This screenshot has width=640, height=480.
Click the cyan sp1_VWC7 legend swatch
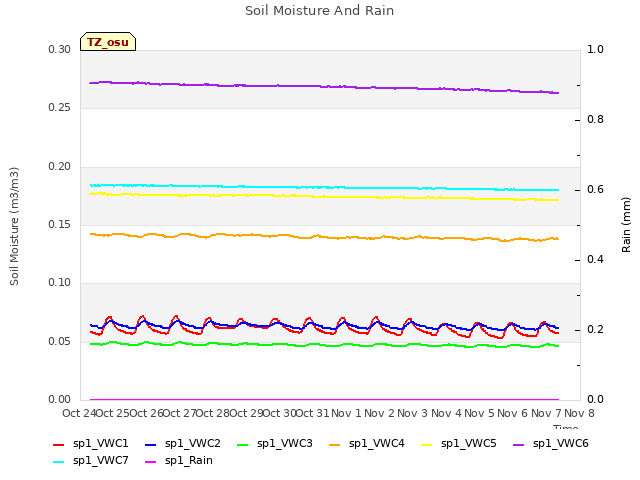(x=59, y=462)
